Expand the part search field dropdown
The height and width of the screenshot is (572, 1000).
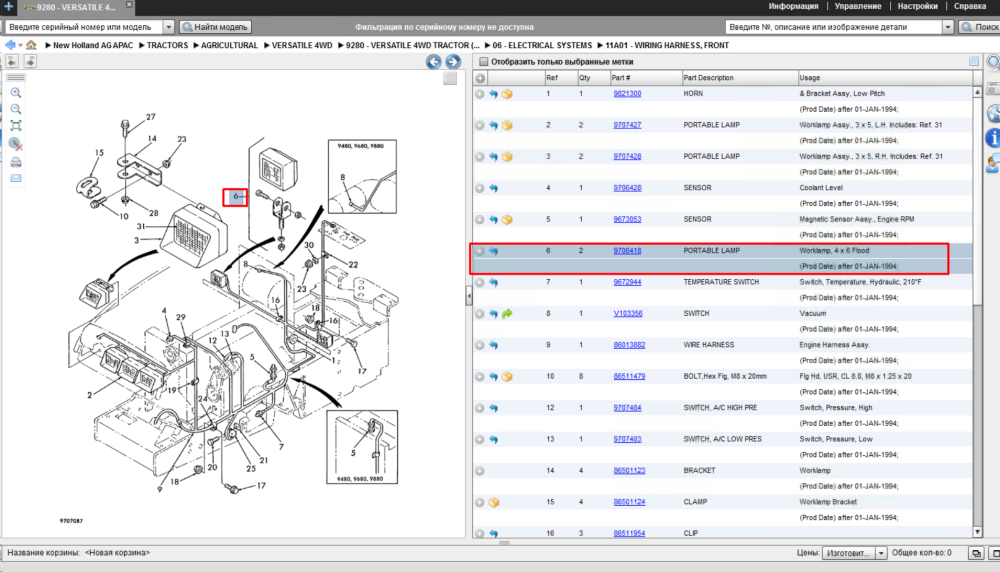pyautogui.click(x=948, y=27)
